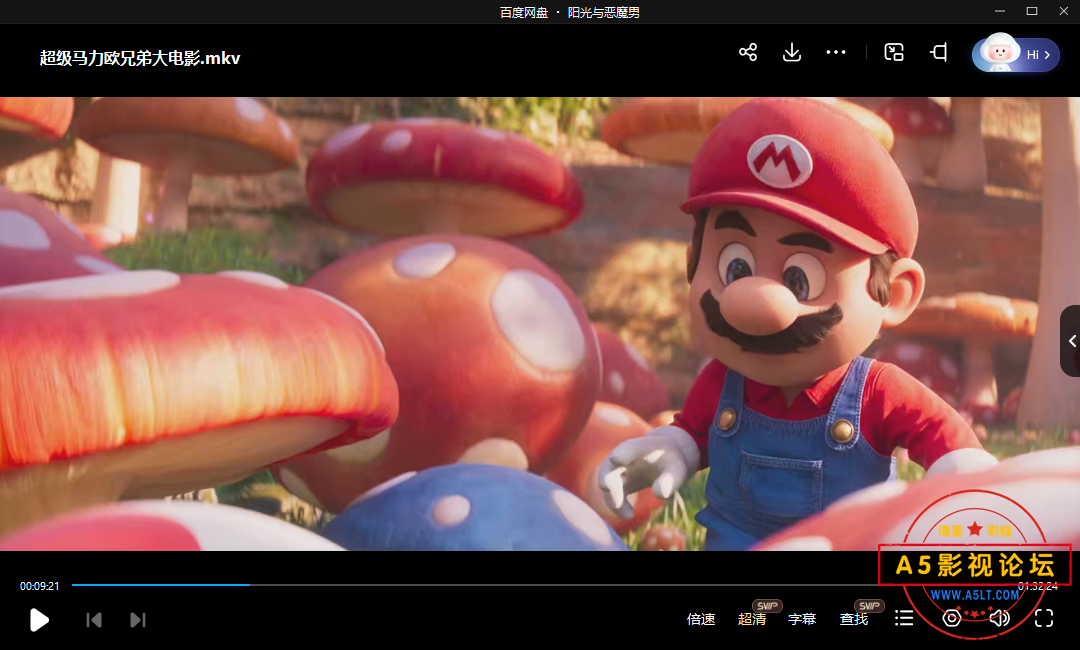Open the 倍速 playback speed menu
Screen dimensions: 1080x650
(701, 619)
